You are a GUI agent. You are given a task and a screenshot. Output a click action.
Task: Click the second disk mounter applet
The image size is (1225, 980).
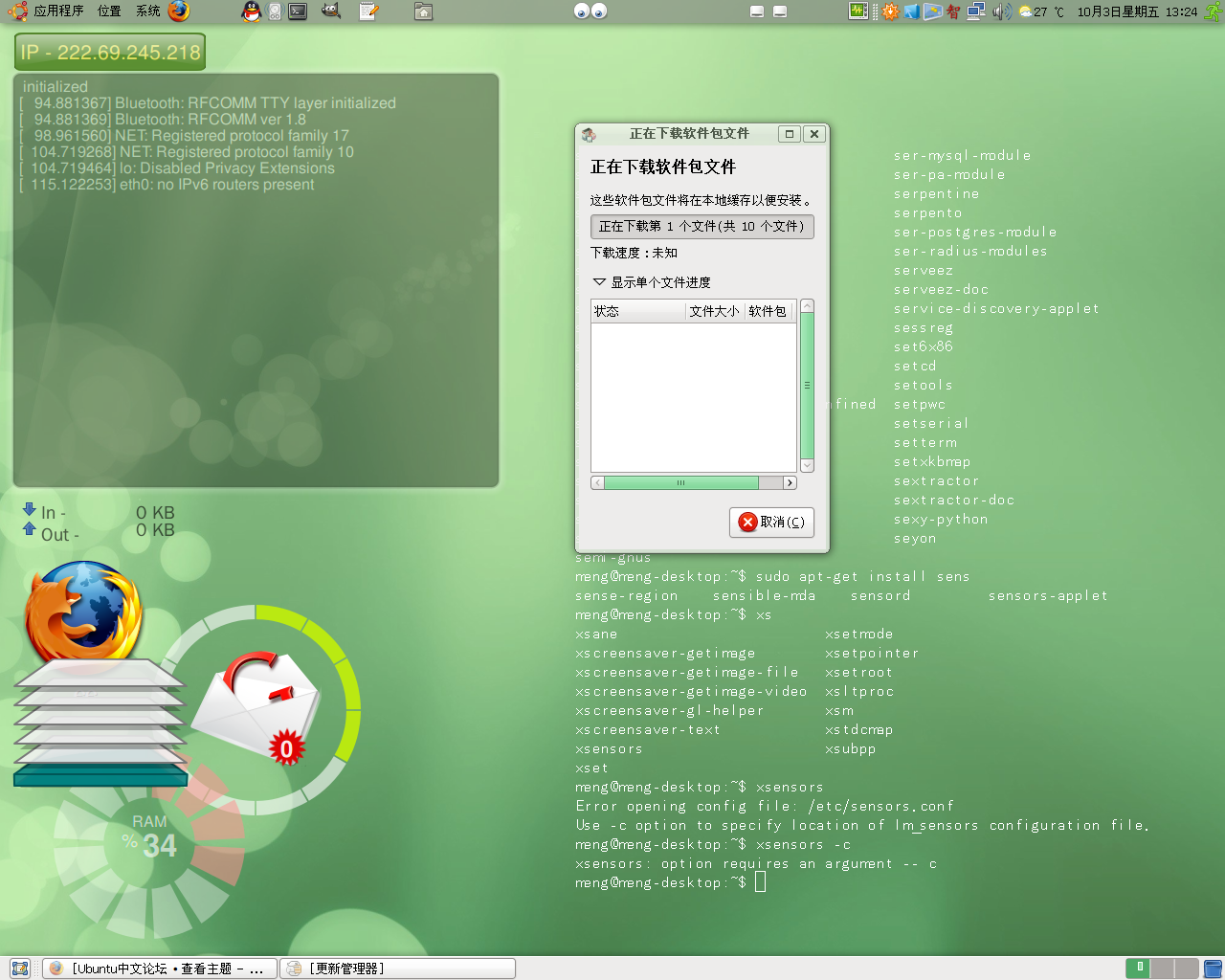tap(780, 11)
